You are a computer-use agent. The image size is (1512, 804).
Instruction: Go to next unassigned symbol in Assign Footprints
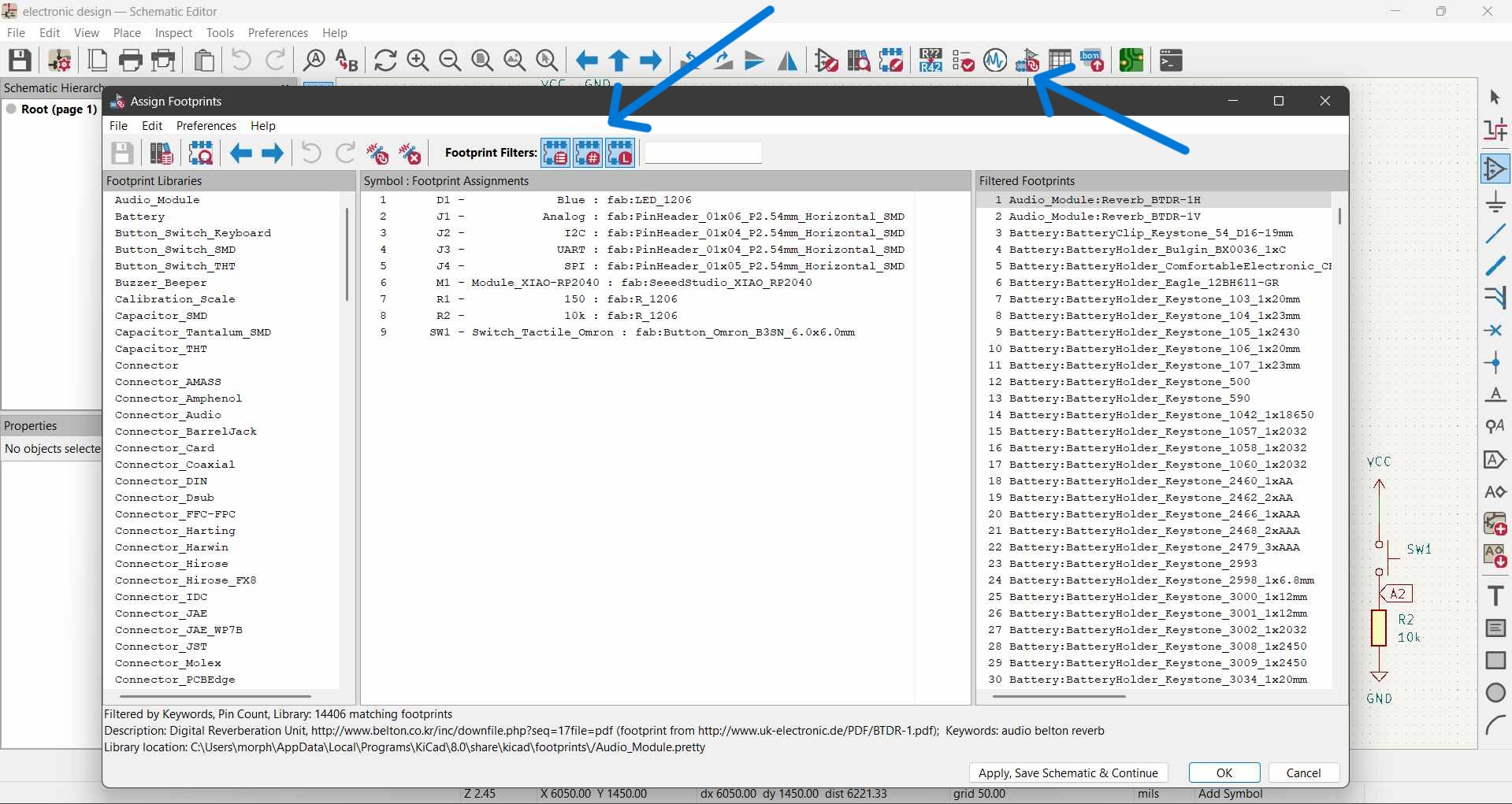(273, 153)
